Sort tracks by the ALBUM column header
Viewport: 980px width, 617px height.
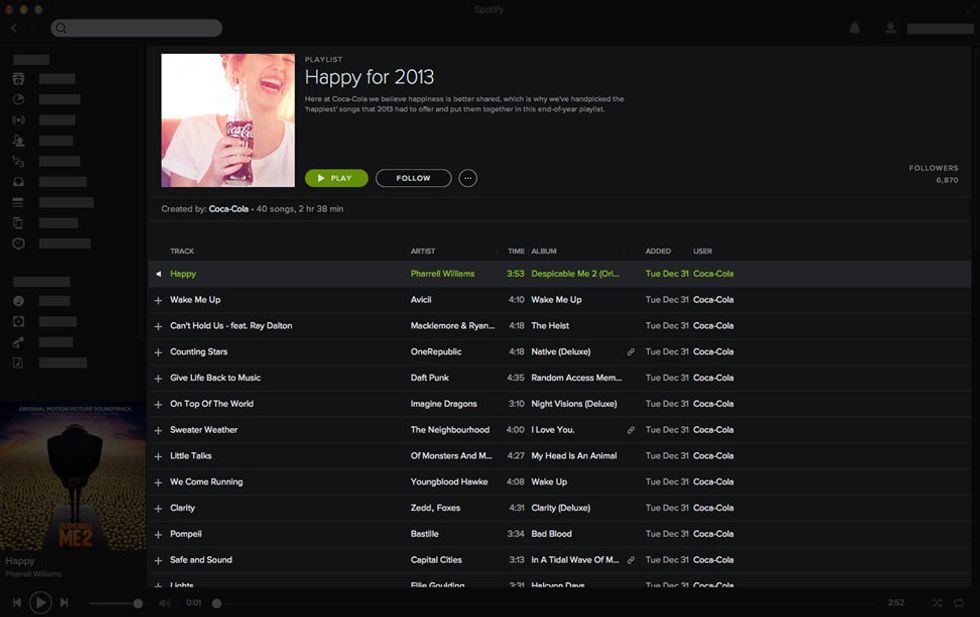click(x=544, y=251)
